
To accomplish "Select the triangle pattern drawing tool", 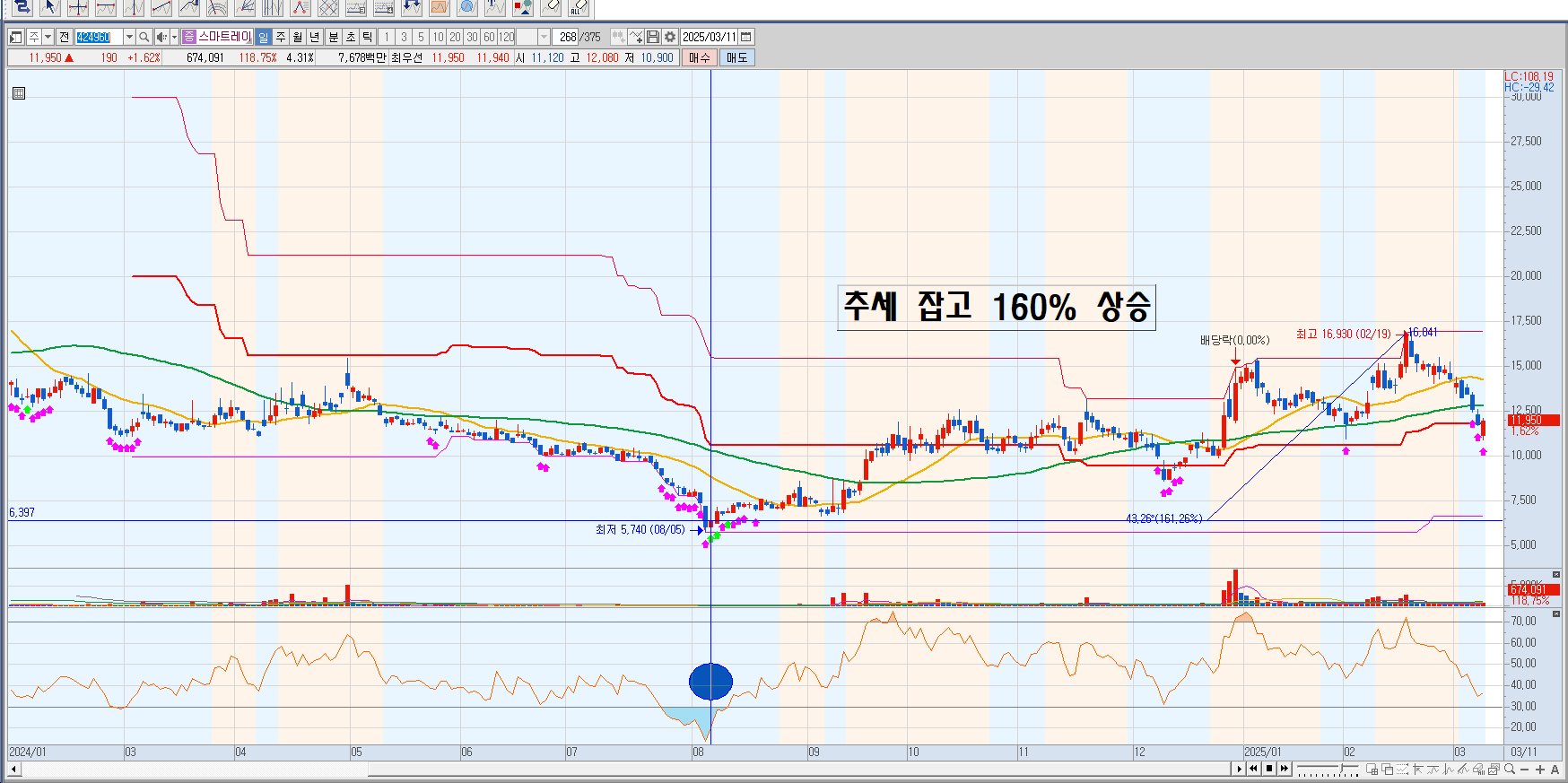I will [x=301, y=7].
